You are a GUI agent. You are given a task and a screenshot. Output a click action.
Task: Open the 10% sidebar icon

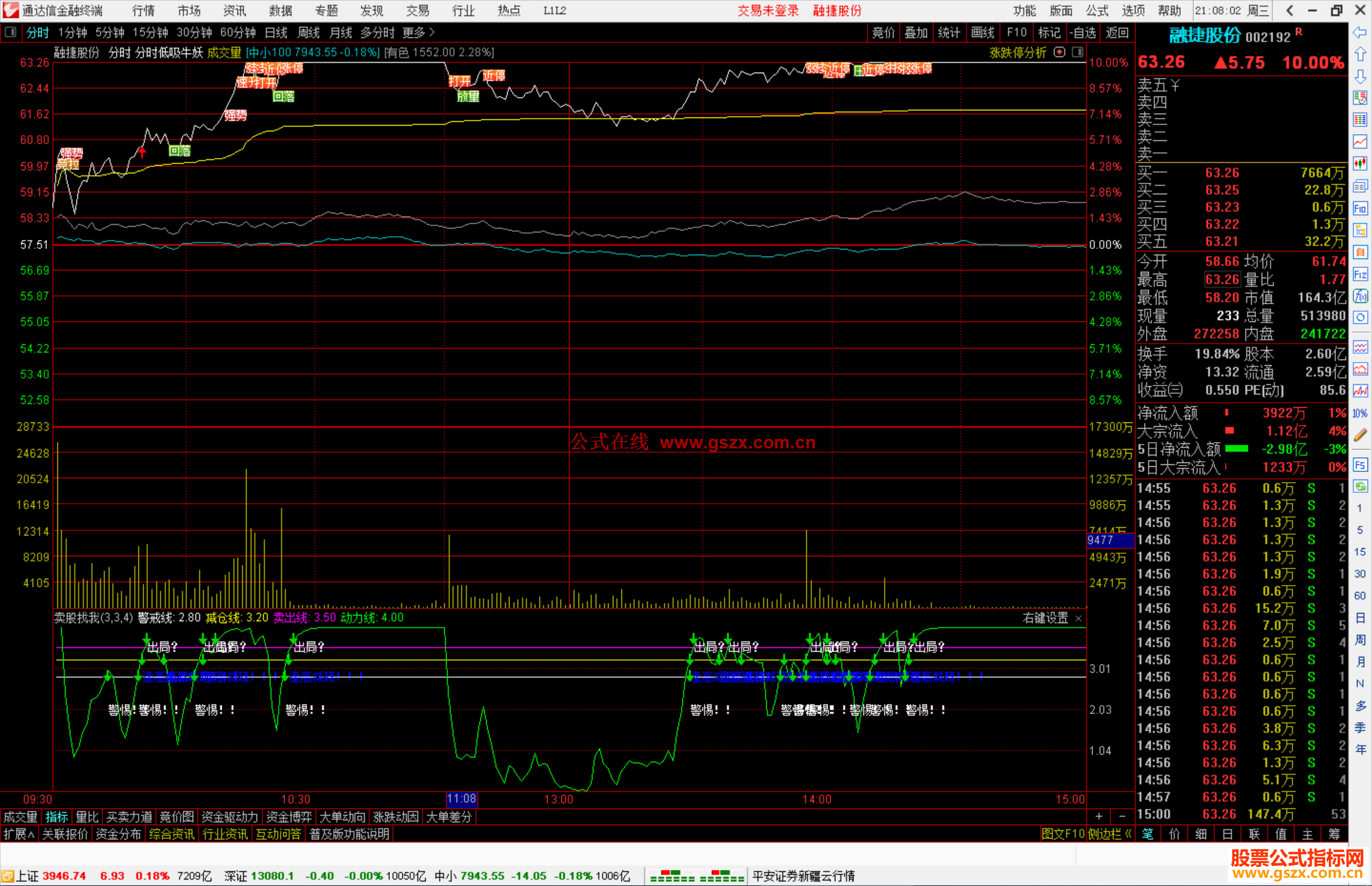click(x=1360, y=413)
